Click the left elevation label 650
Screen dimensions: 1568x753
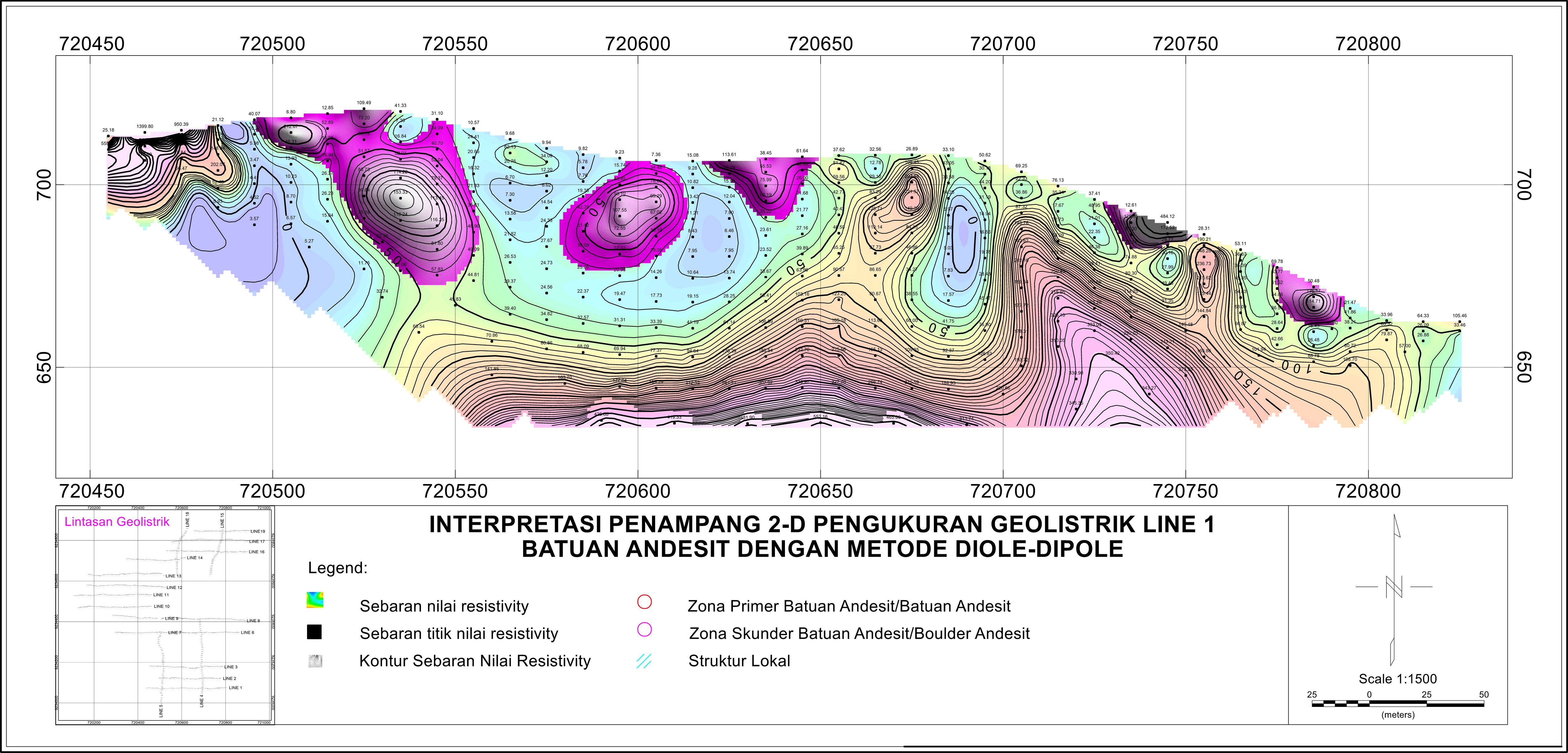[44, 367]
